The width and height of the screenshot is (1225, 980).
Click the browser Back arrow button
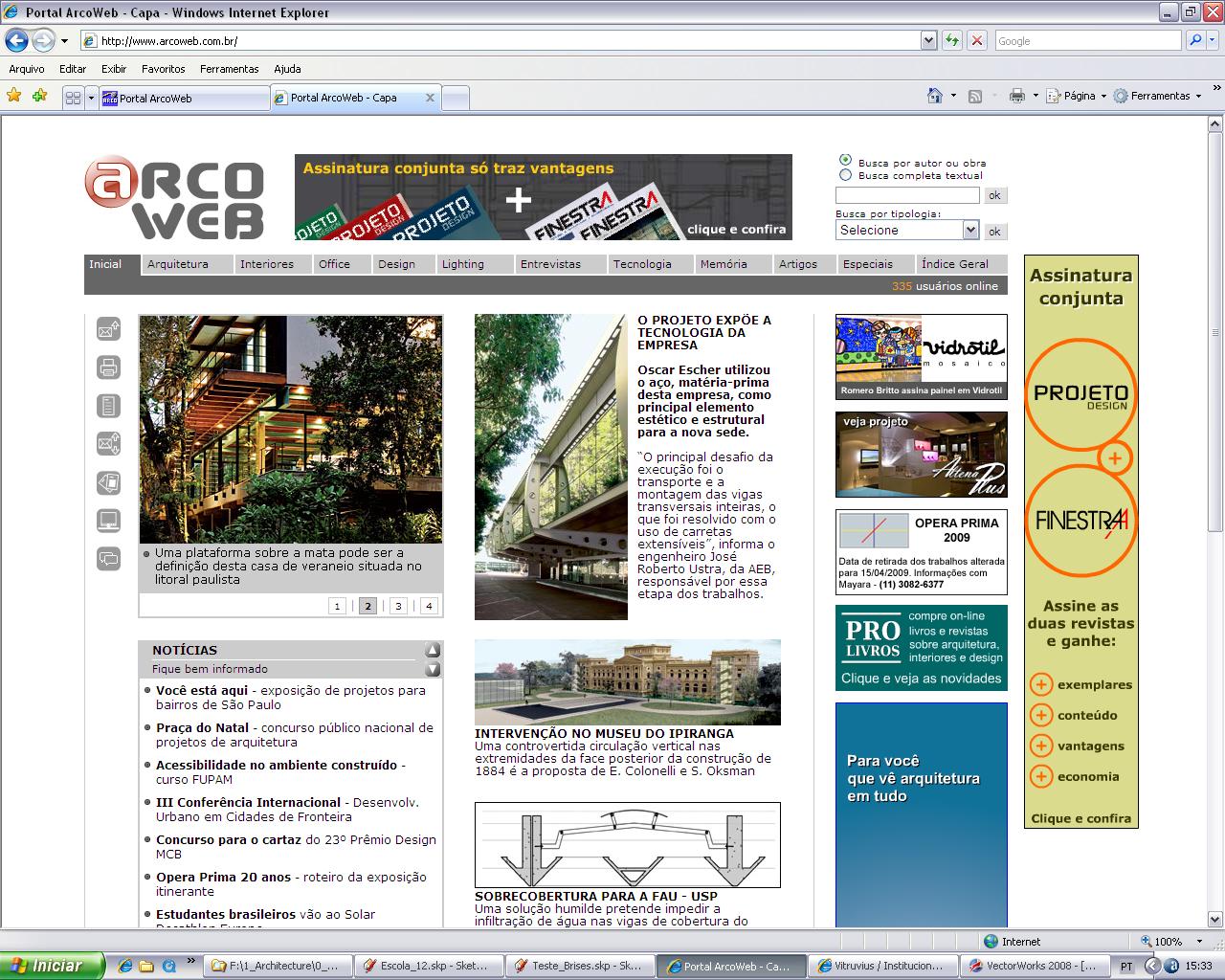16,40
